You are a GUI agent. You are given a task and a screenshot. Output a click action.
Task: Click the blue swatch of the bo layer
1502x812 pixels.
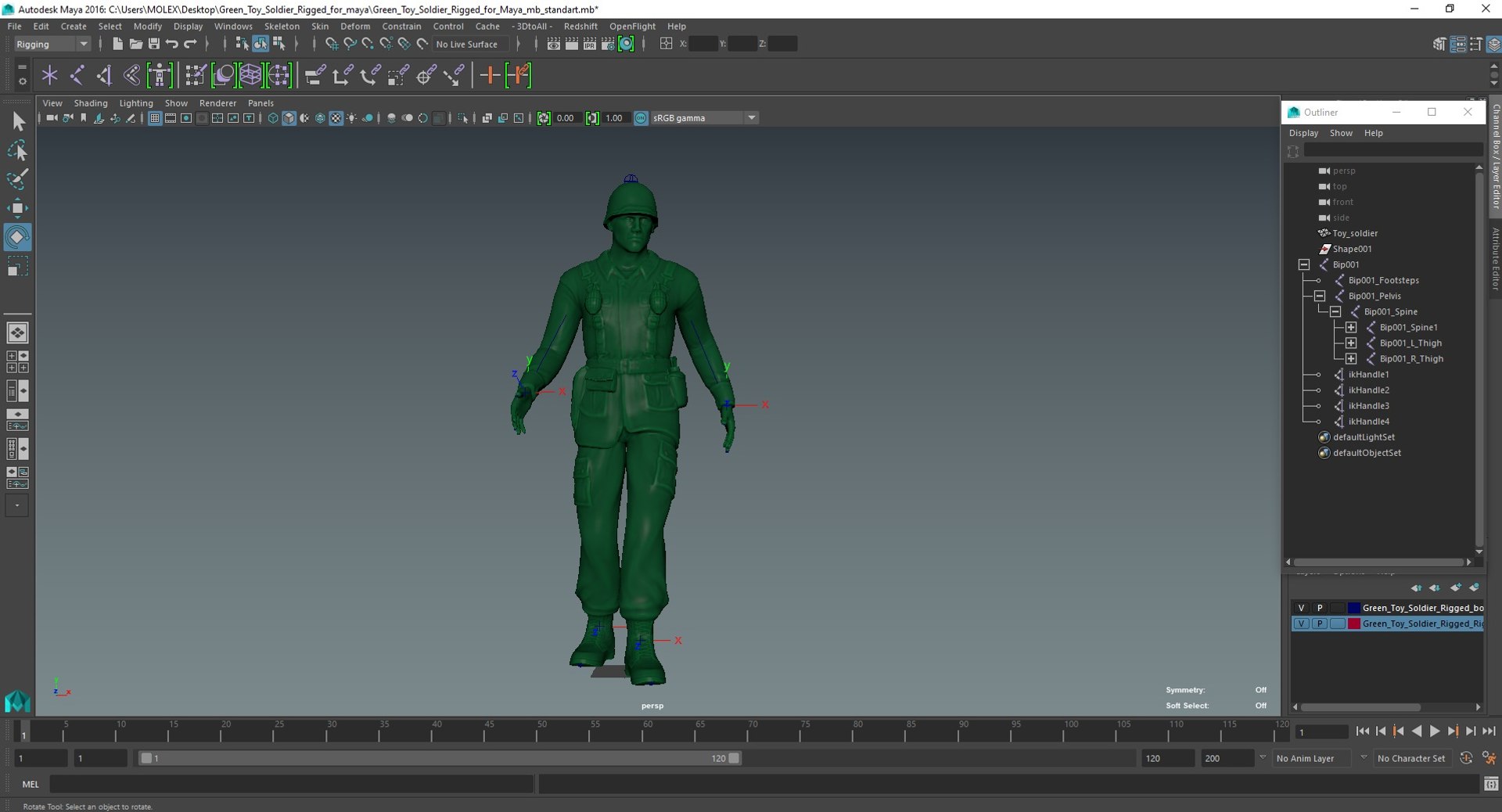click(1354, 608)
